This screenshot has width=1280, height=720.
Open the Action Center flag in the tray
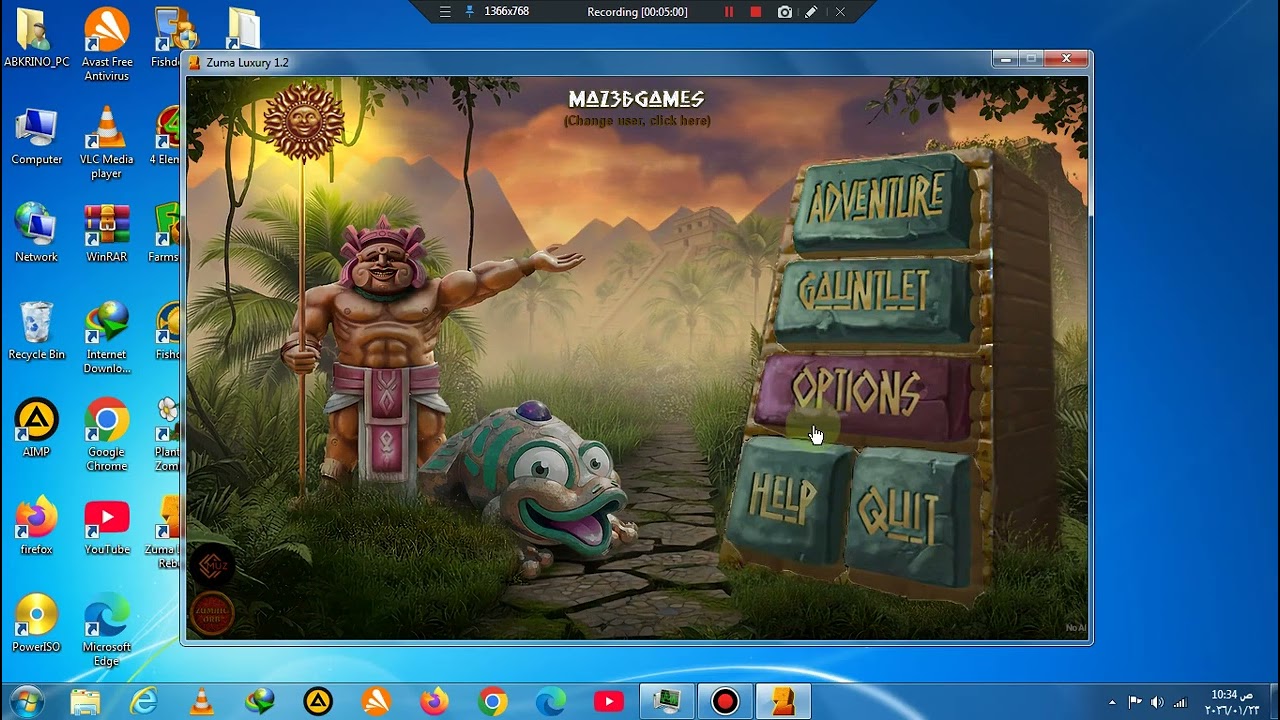(x=1135, y=702)
